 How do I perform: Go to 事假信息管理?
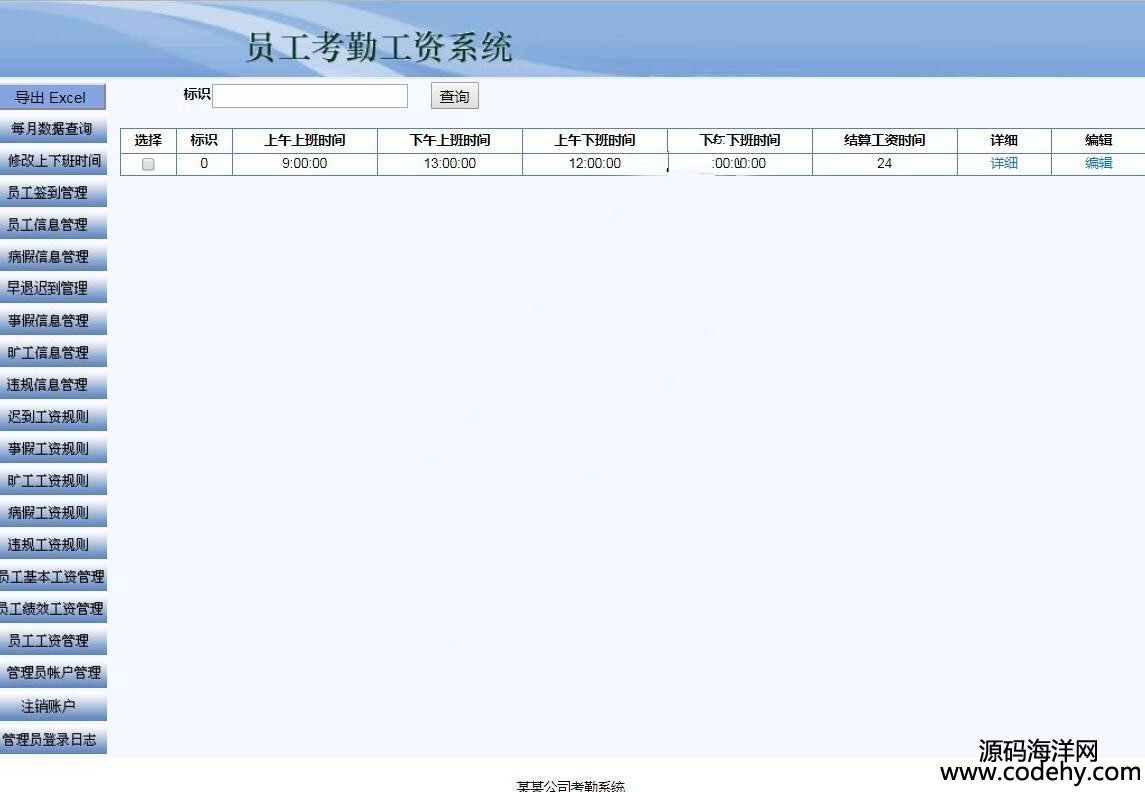click(x=53, y=321)
